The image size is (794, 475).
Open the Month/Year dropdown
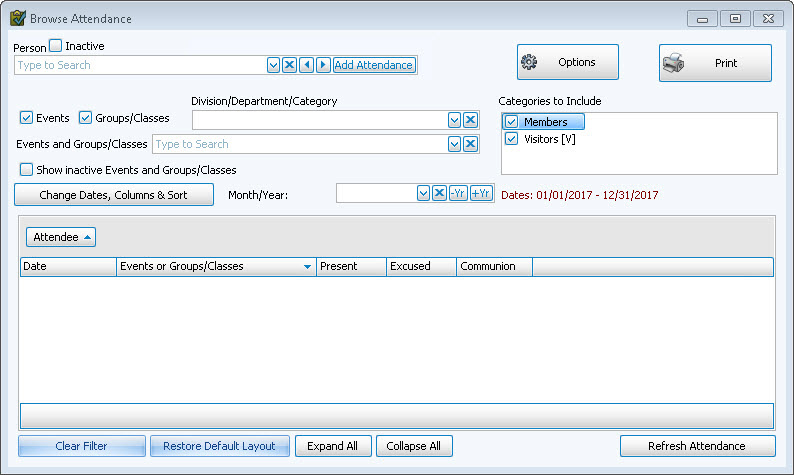423,193
